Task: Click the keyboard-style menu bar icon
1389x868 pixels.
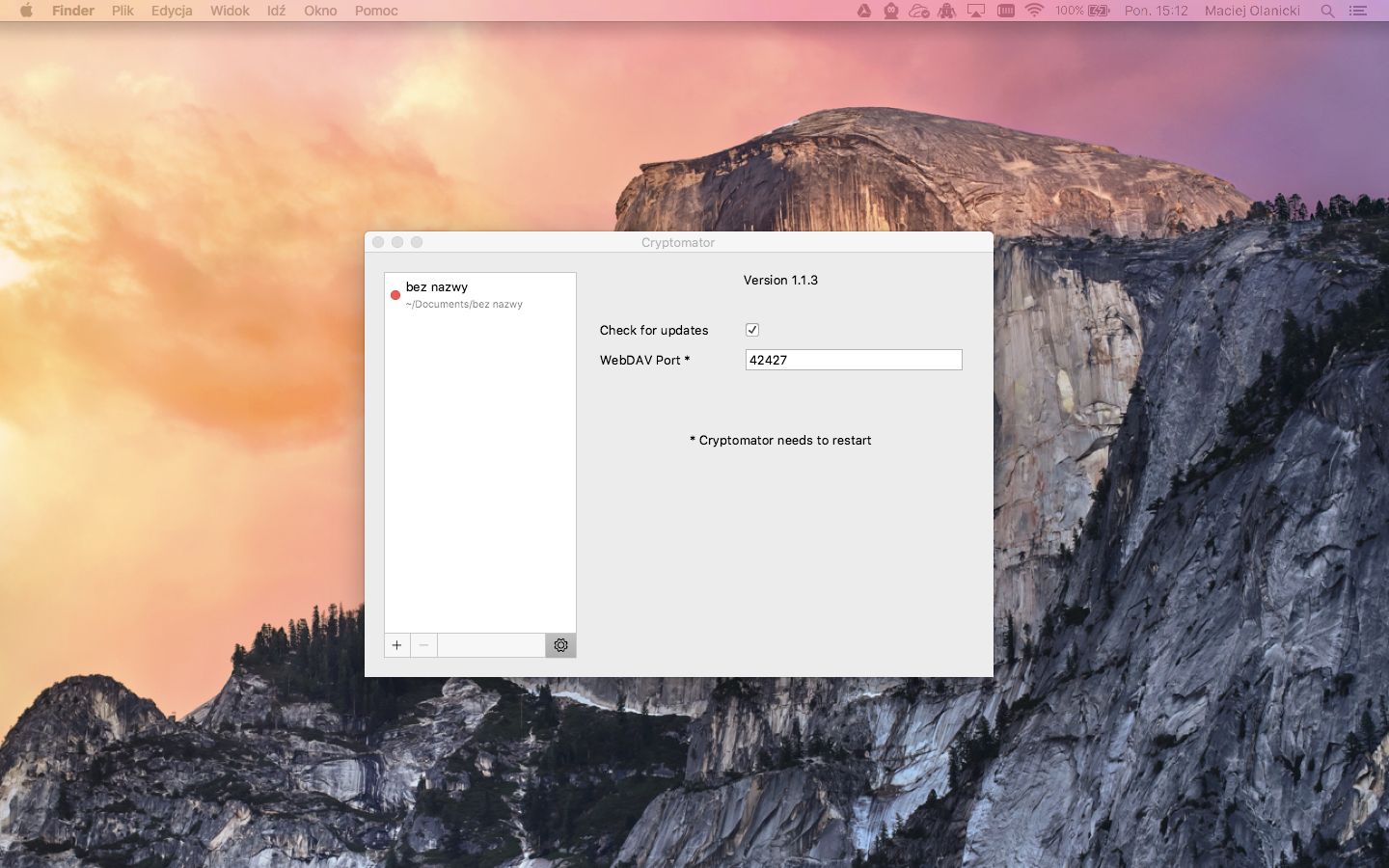Action: click(x=1005, y=11)
